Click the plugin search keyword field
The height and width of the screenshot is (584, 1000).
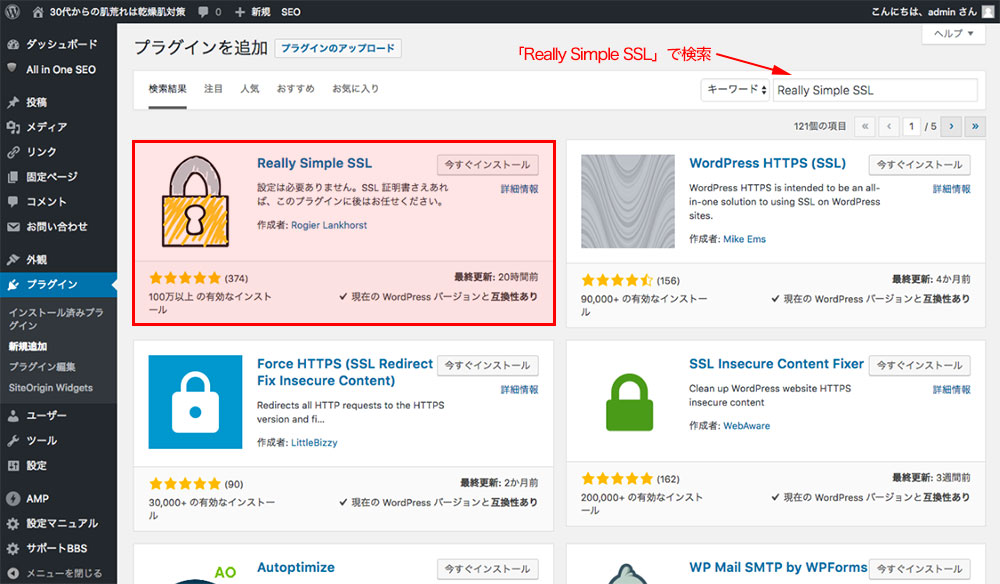coord(875,90)
